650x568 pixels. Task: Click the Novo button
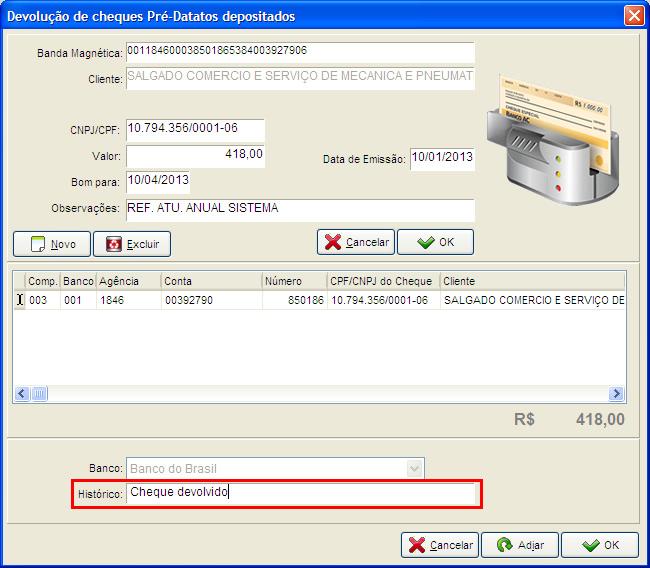(x=52, y=243)
